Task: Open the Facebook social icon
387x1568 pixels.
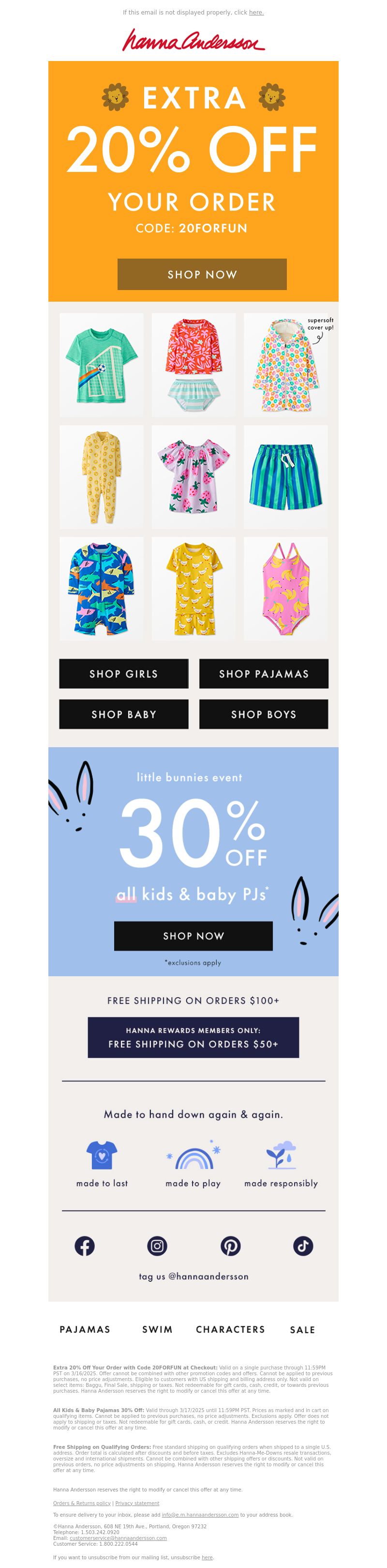Action: [x=85, y=1245]
